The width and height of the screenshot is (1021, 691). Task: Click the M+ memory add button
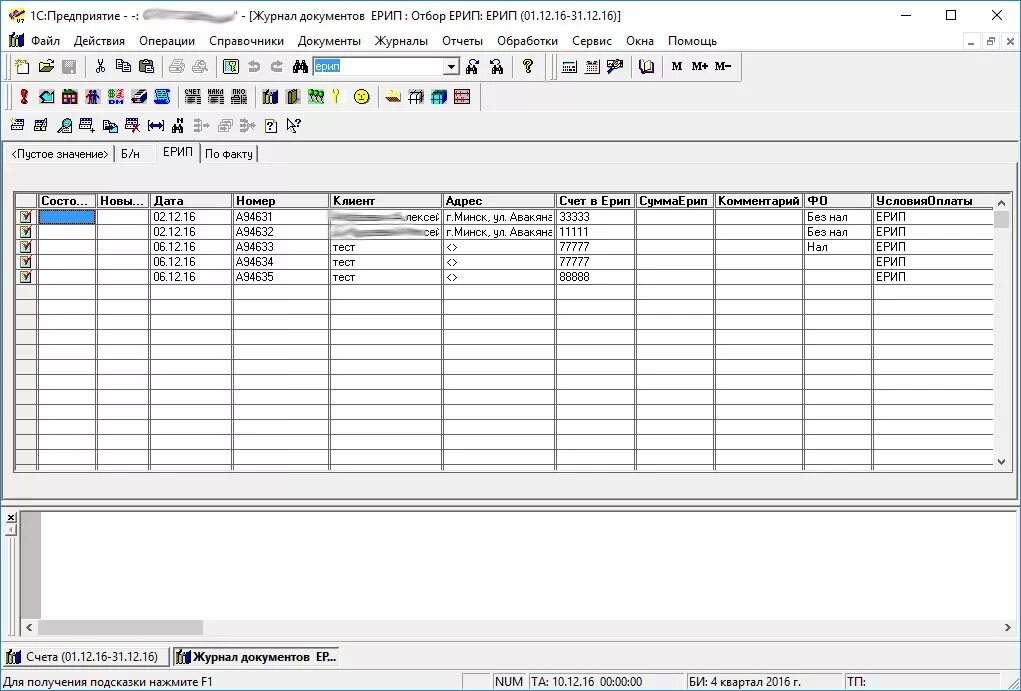699,66
